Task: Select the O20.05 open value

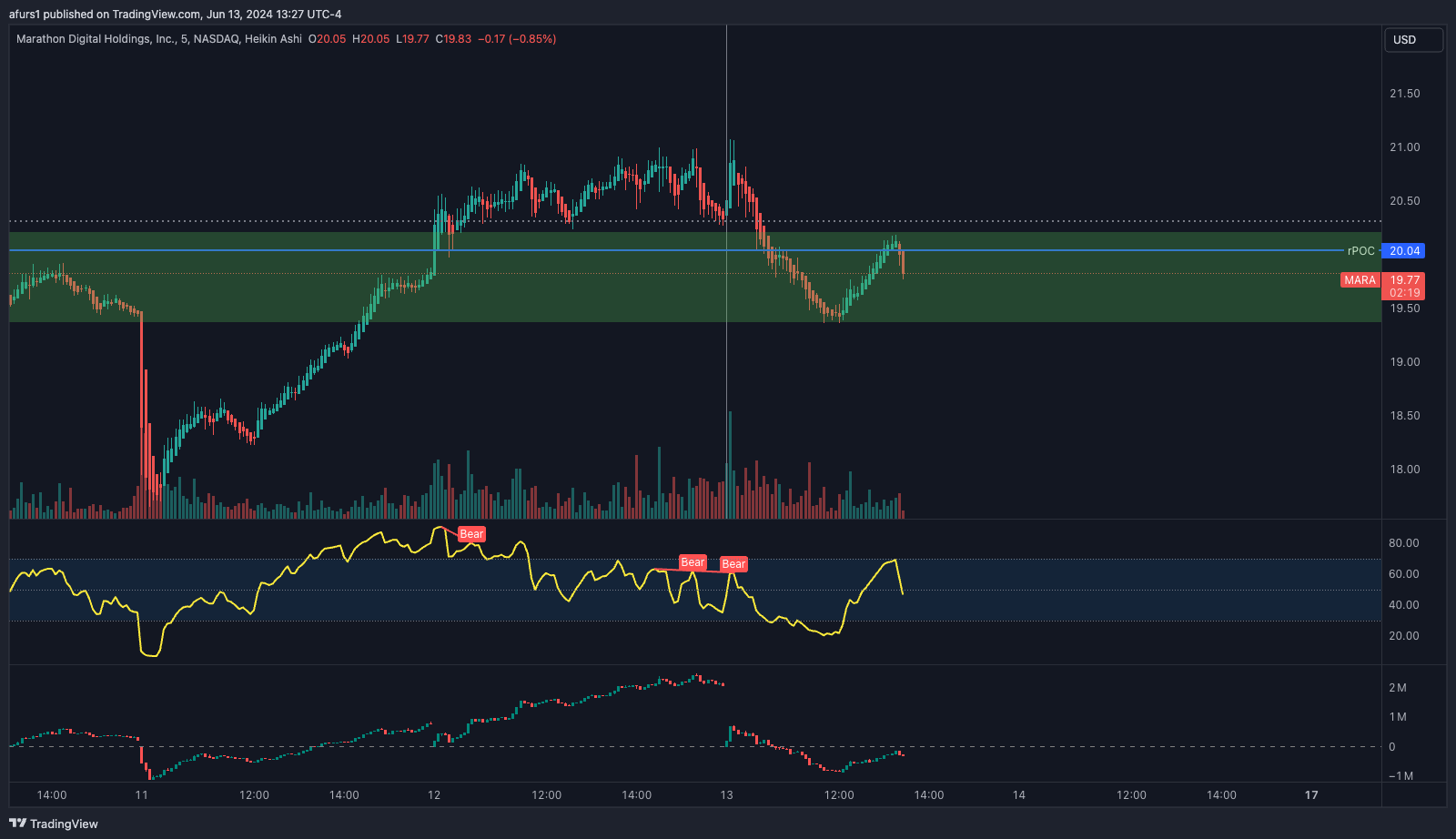Action: point(327,39)
